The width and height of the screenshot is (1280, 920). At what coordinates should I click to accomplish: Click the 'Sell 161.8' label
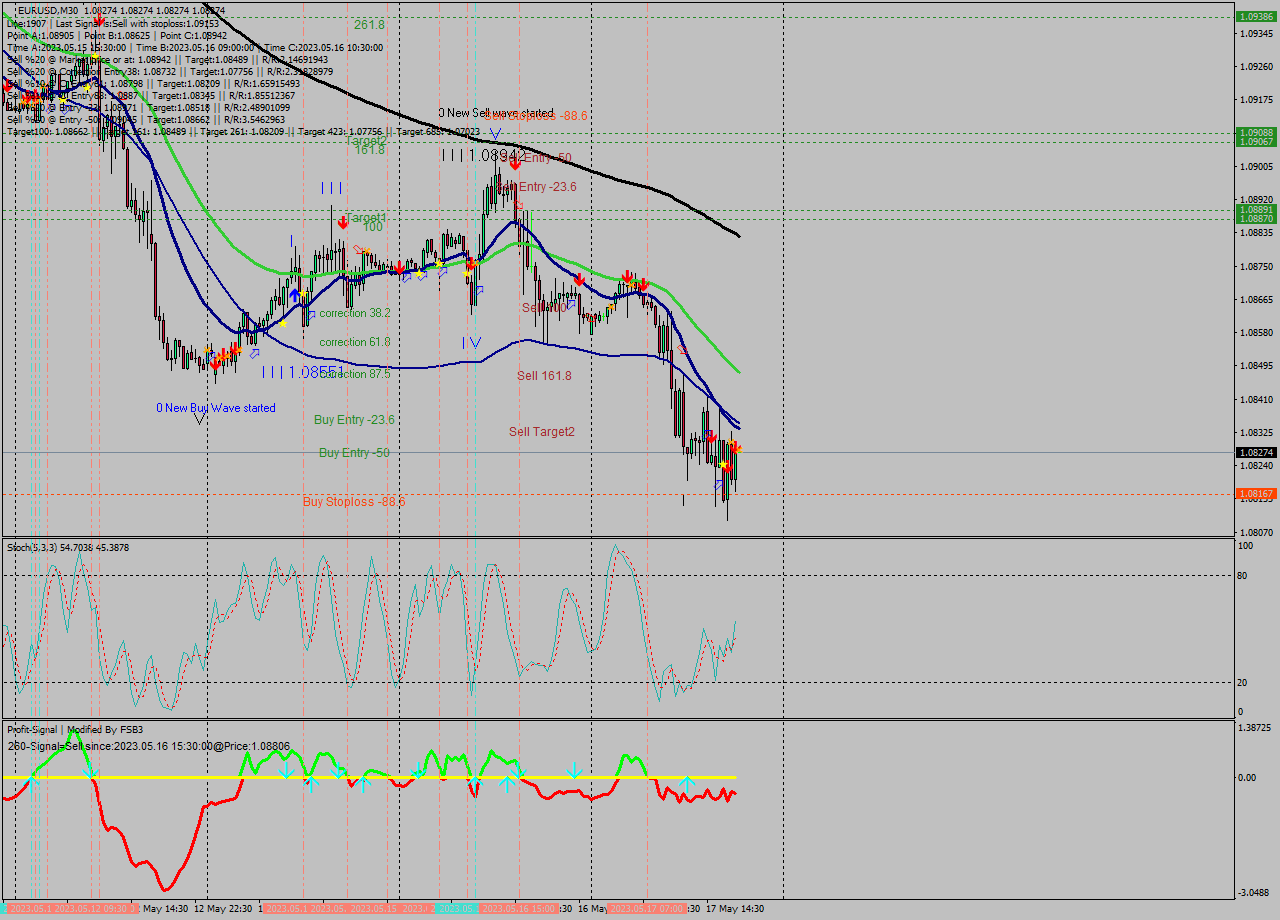pyautogui.click(x=544, y=376)
